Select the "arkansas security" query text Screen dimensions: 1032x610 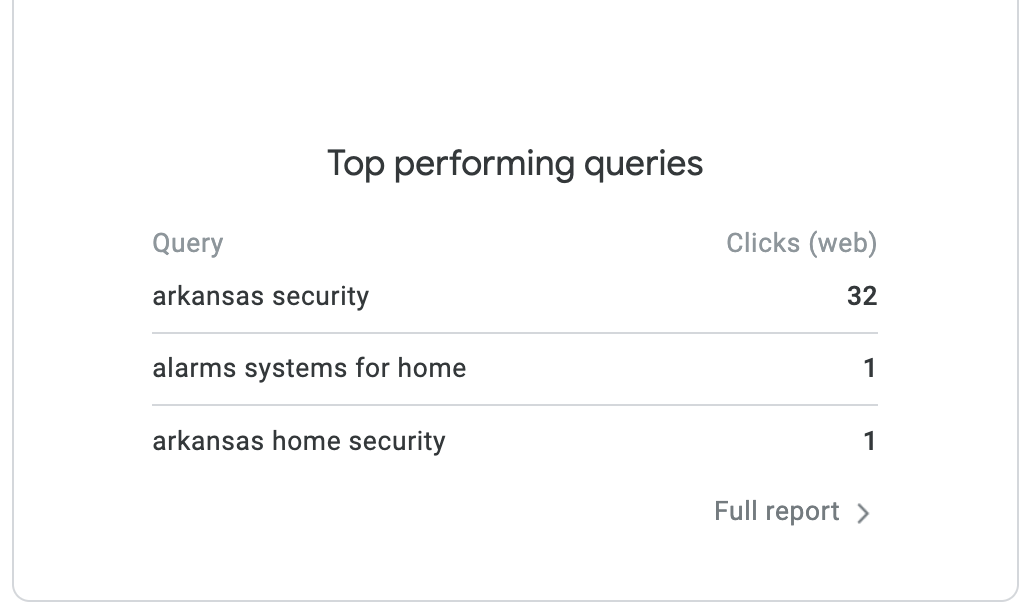click(x=260, y=297)
